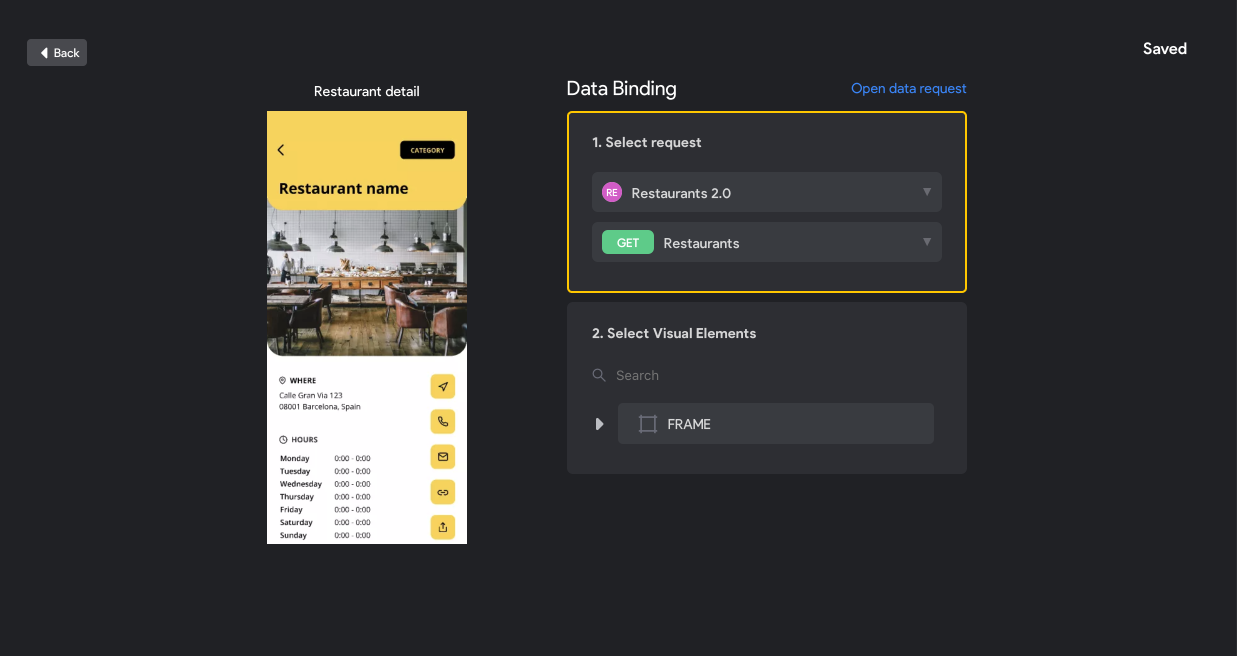1237x656 pixels.
Task: Click the Back button
Action: [57, 53]
